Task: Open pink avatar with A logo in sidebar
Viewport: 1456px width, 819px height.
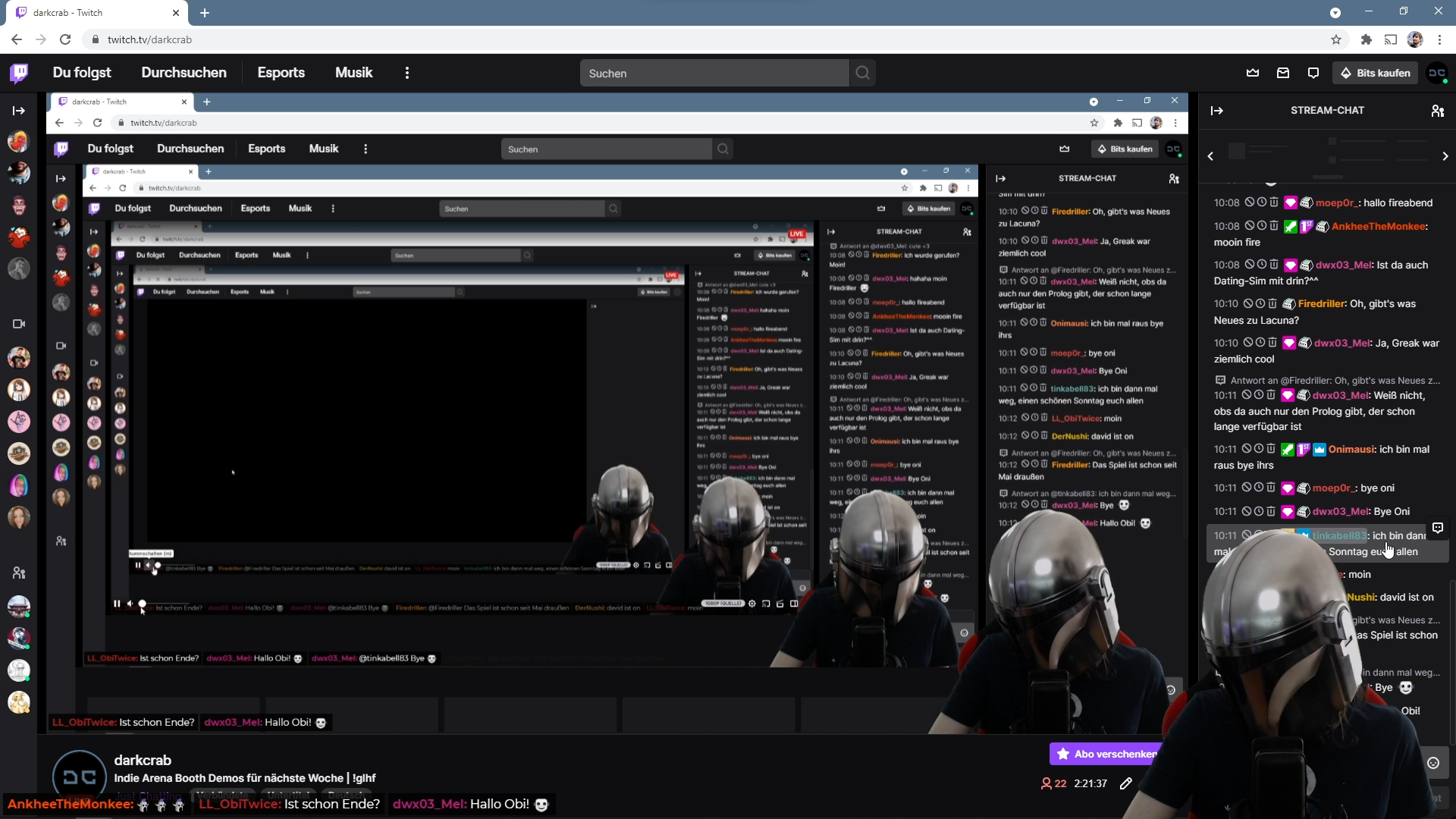Action: coord(19,421)
